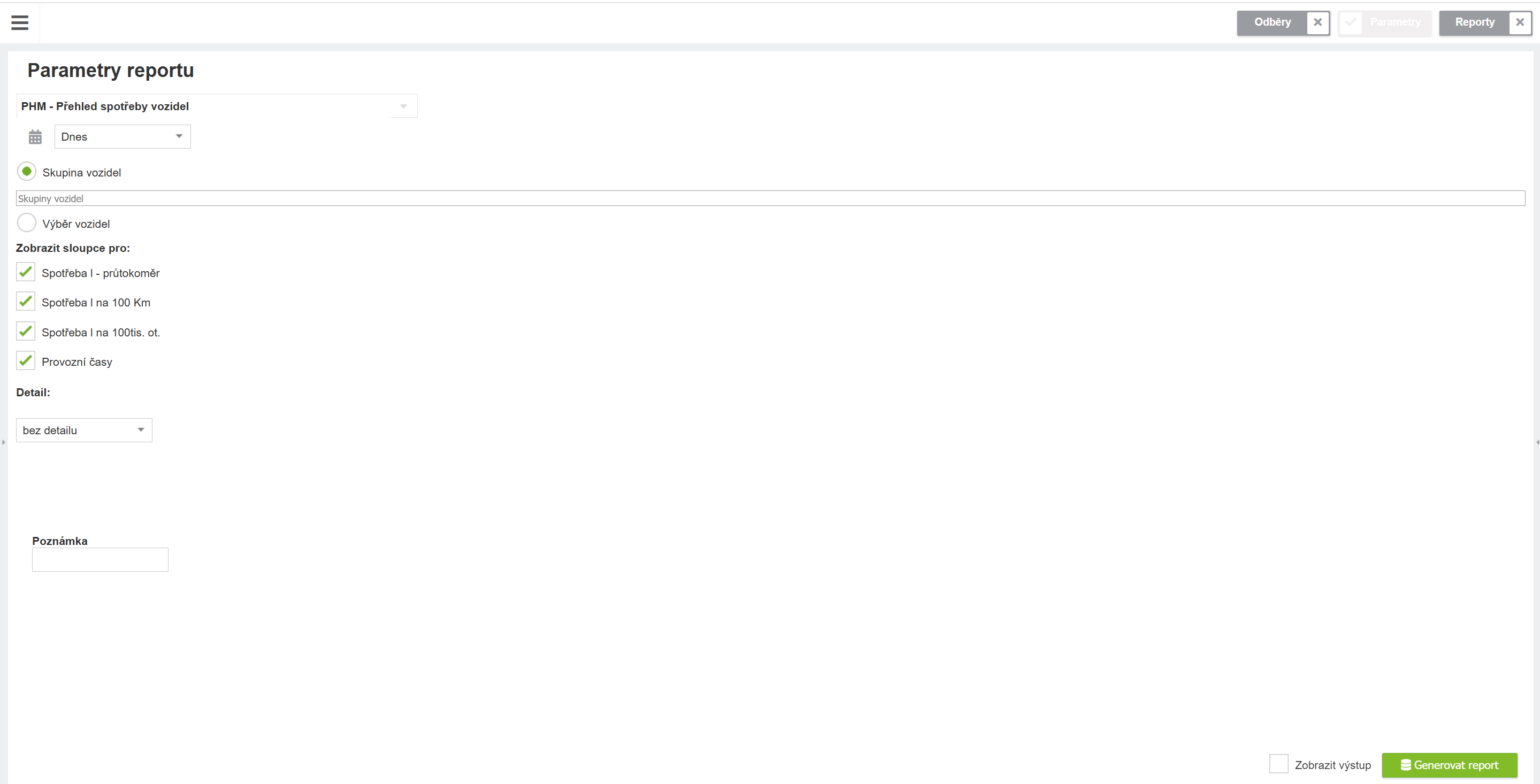The image size is (1540, 784).
Task: Expand the right side panel arrow
Action: pos(1537,442)
